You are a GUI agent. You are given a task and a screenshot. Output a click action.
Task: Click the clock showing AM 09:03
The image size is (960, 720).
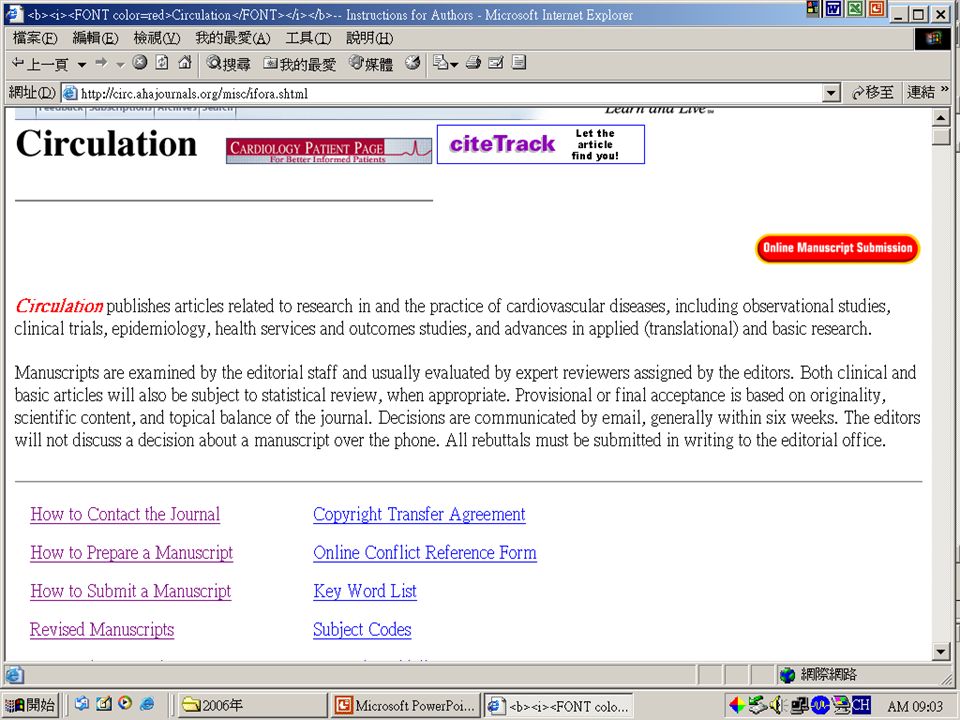915,706
